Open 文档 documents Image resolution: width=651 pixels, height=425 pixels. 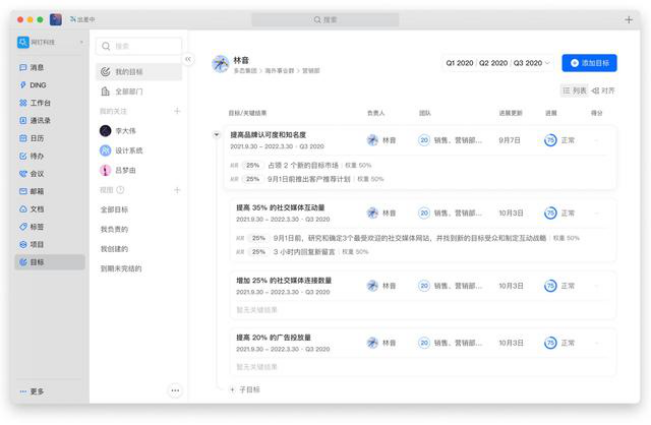[32, 209]
